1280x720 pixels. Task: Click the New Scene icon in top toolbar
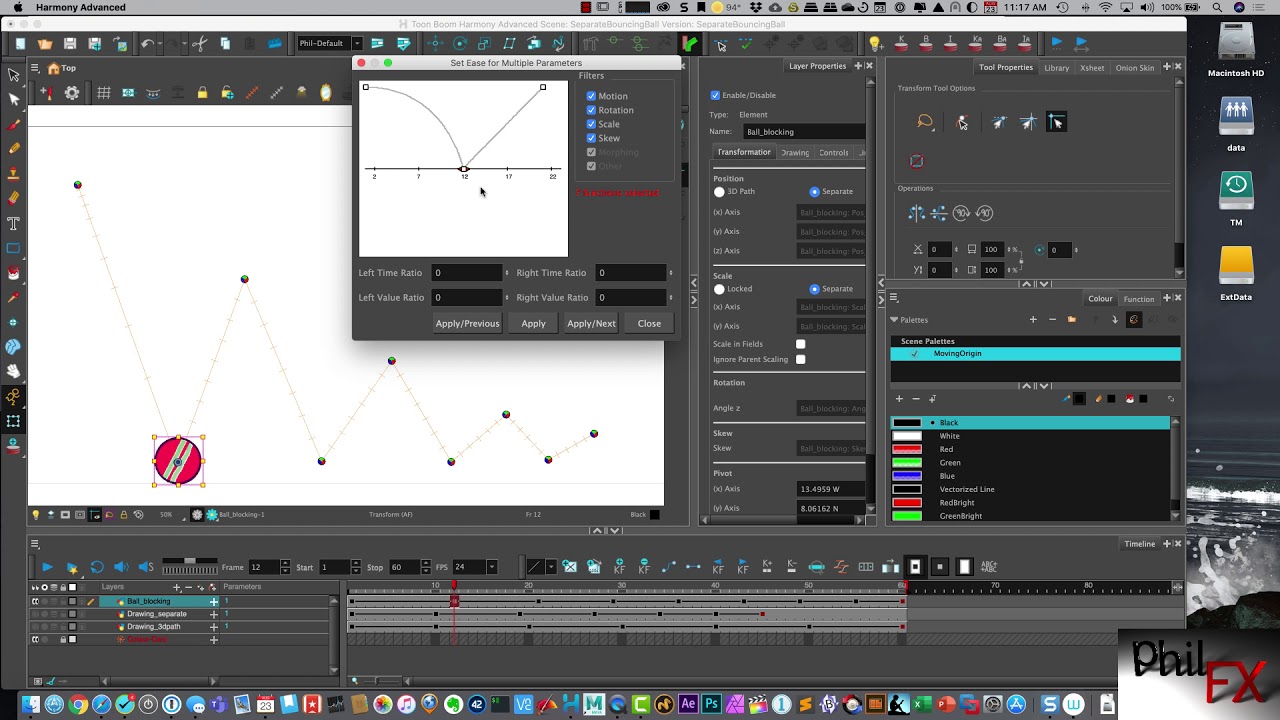[x=20, y=43]
